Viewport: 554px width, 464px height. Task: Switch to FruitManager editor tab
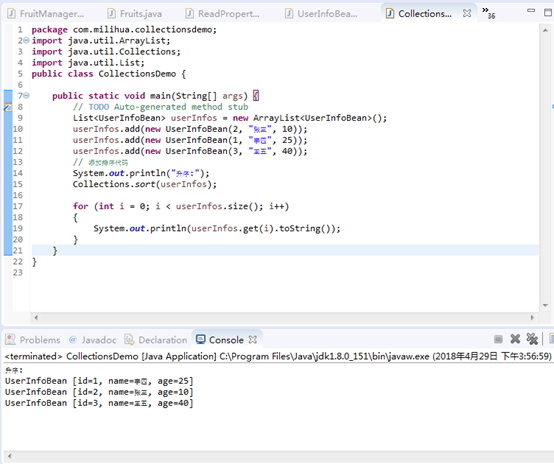tap(46, 14)
